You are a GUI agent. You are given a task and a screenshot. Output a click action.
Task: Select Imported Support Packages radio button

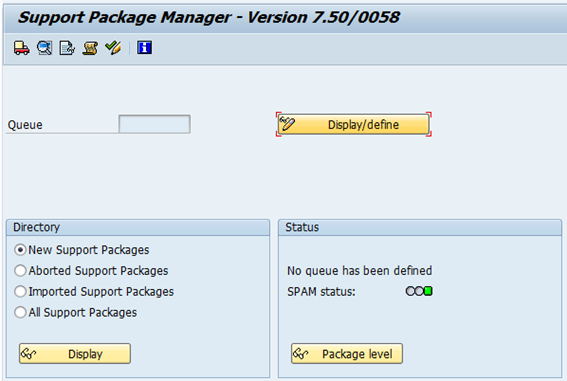[x=20, y=291]
